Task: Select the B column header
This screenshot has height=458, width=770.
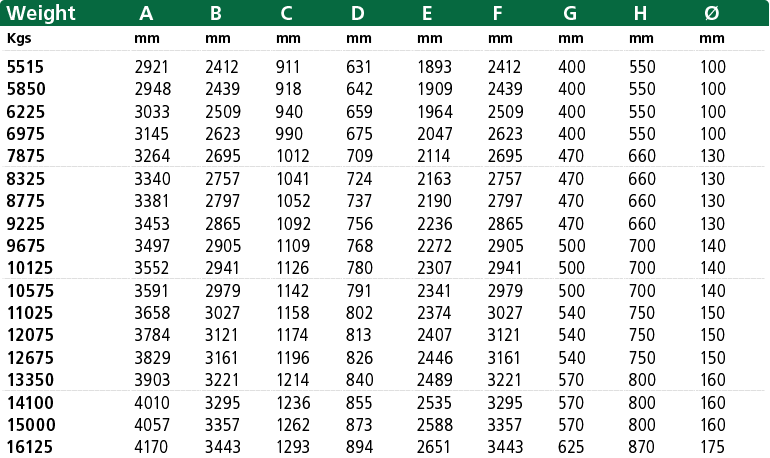Action: coord(216,13)
